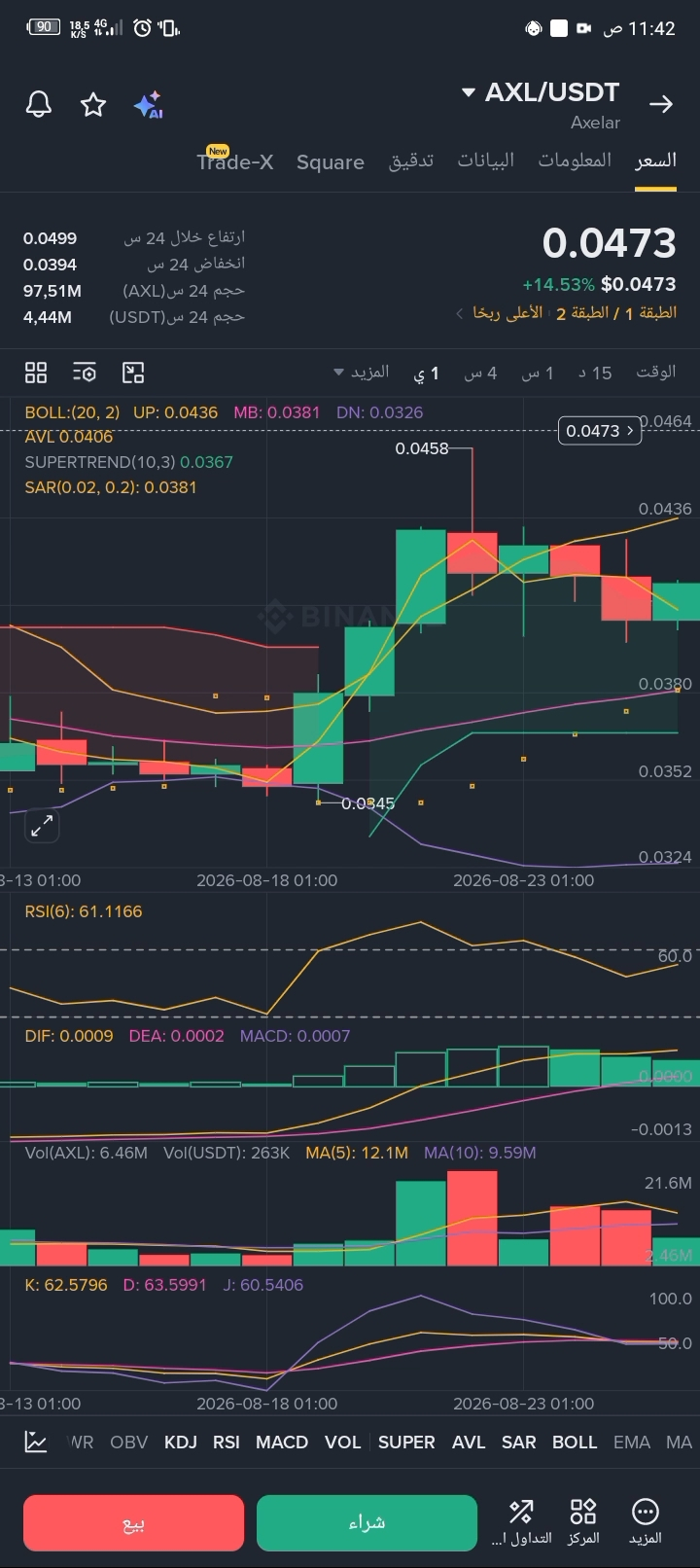Viewport: 700px width, 1568px height.
Task: Expand the المزيد timeframe dropdown
Action: pyautogui.click(x=362, y=372)
